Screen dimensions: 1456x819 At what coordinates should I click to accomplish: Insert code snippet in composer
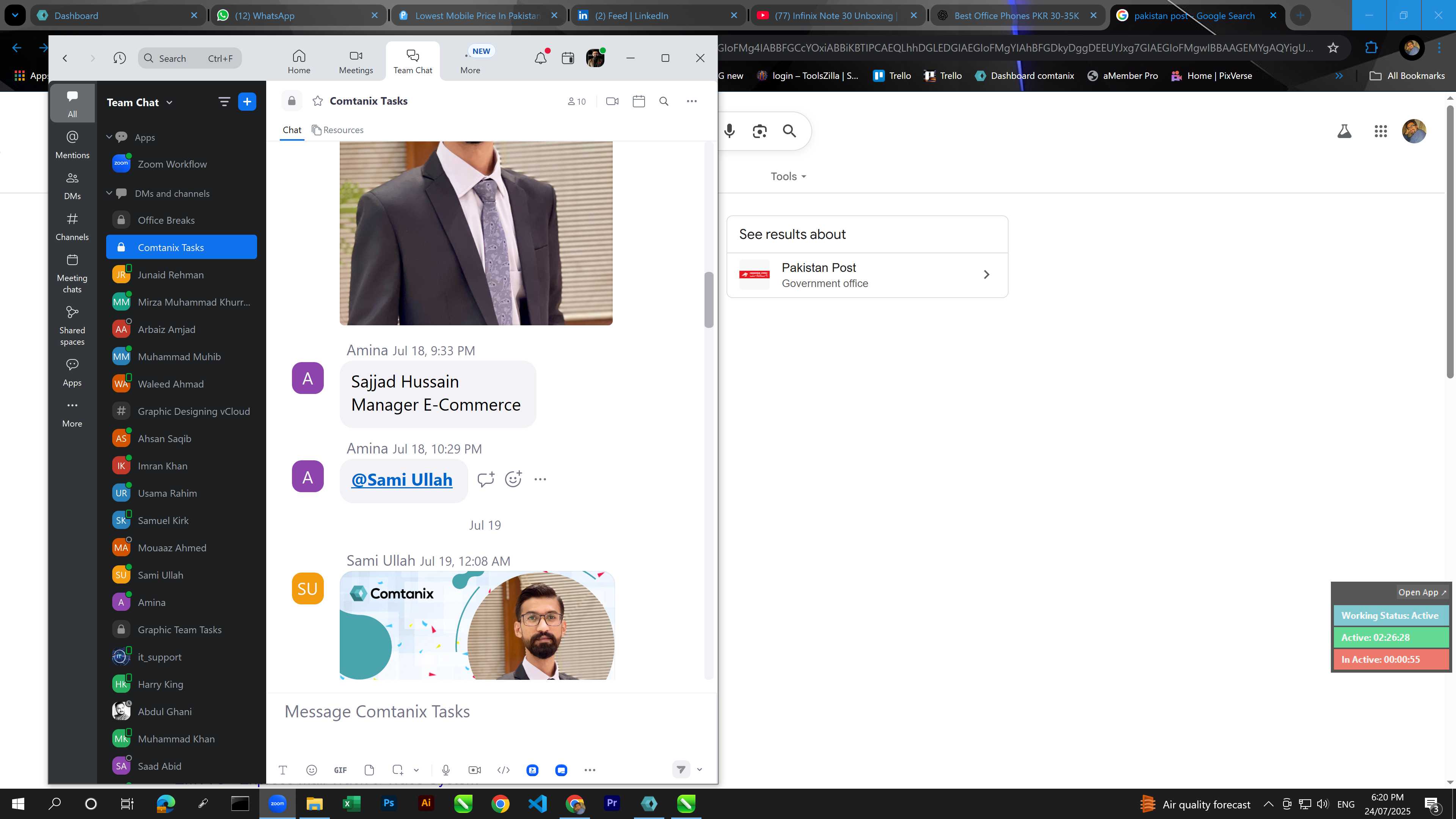503,770
